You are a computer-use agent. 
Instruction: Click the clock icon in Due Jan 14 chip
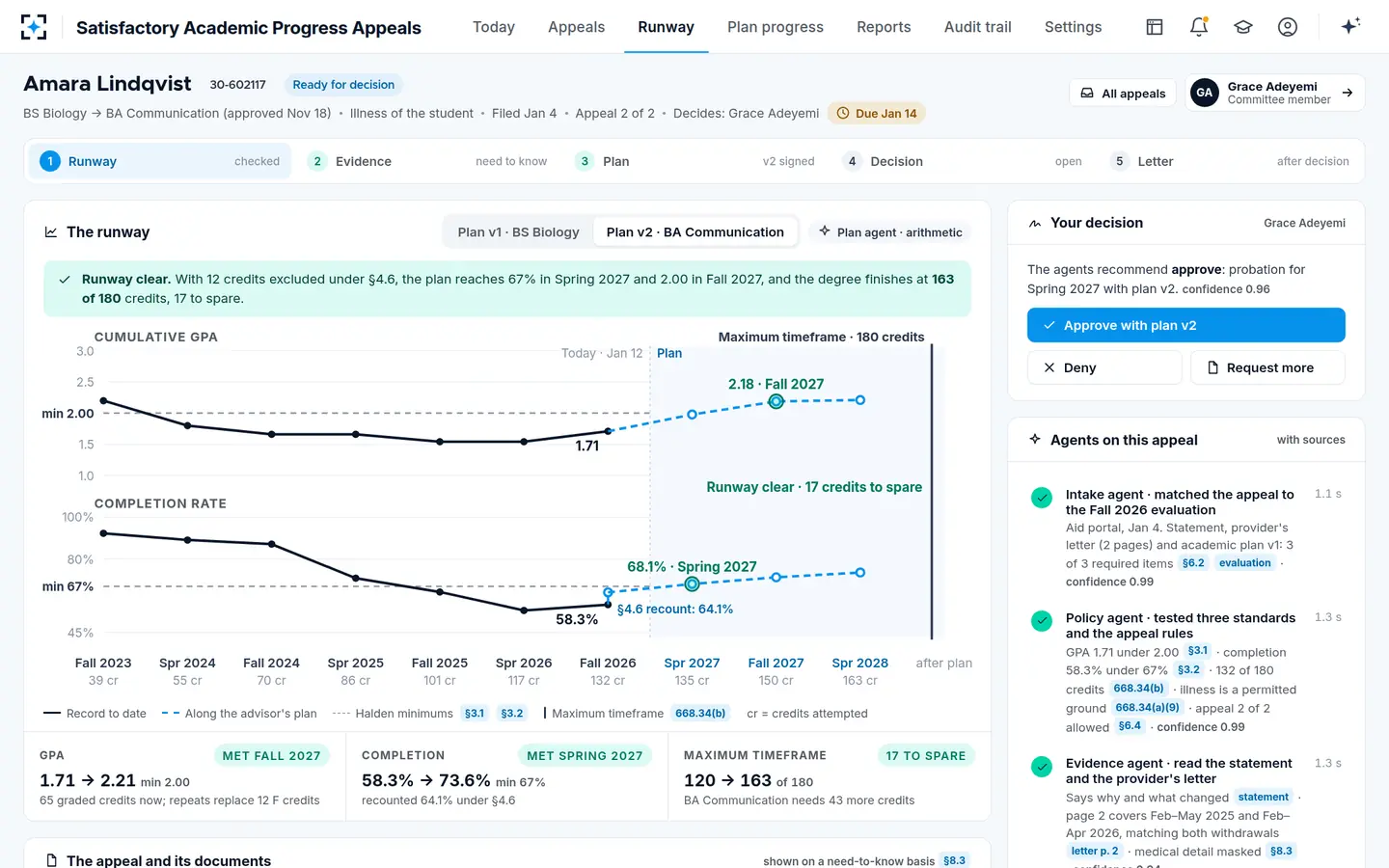(843, 113)
